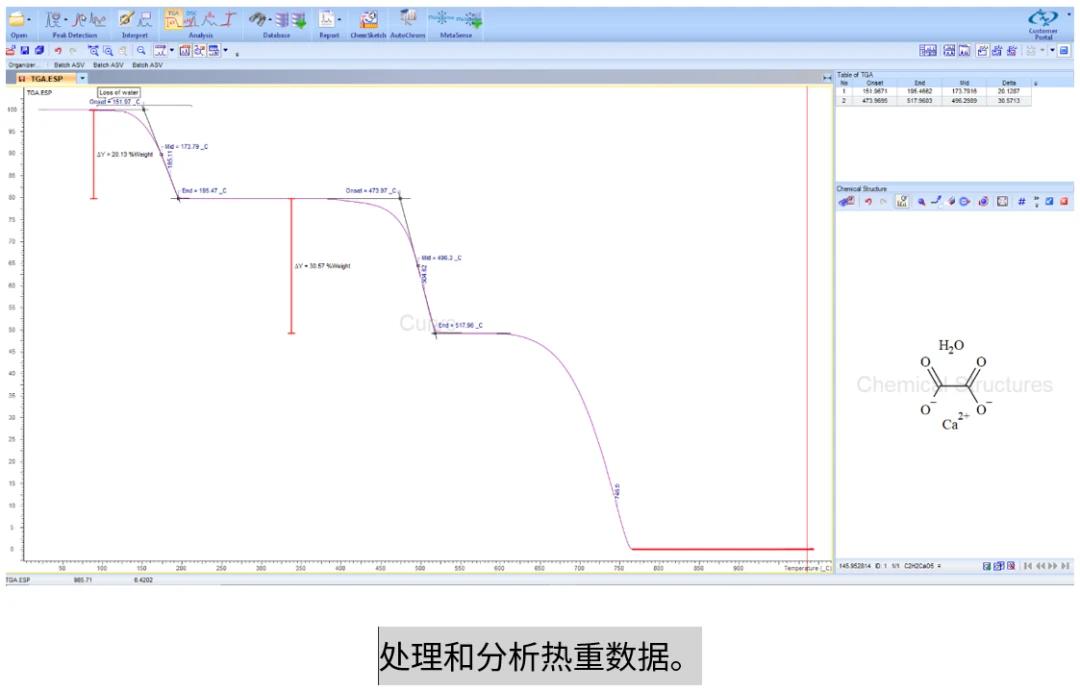The image size is (1080, 691).
Task: Click the structure panel magnifier zoom icon
Action: click(x=921, y=202)
